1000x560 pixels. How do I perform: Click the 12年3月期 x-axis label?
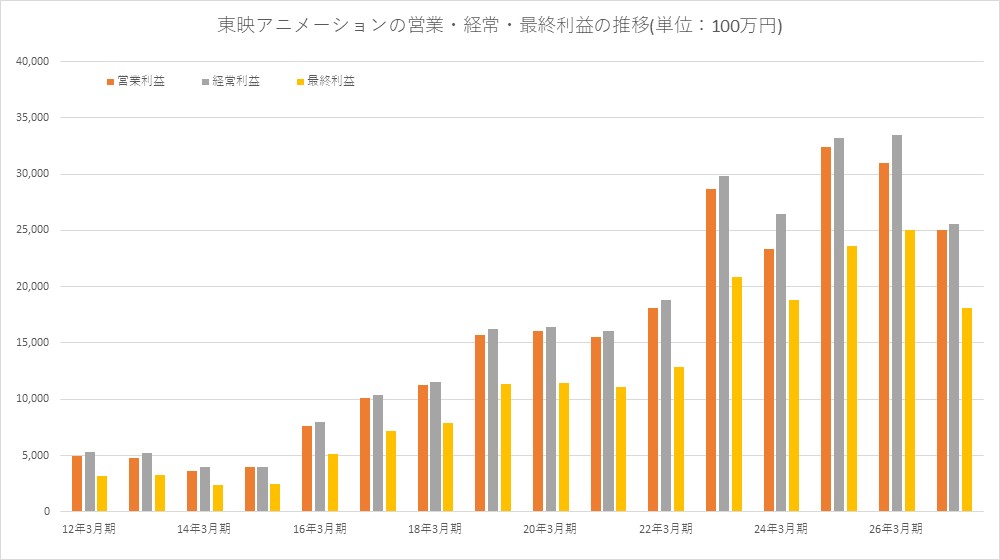(89, 529)
